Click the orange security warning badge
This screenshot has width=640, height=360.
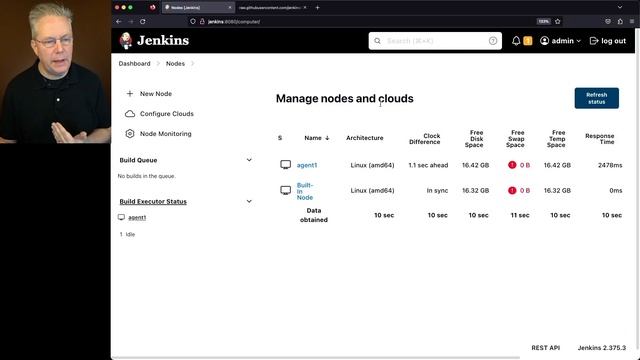coord(528,41)
